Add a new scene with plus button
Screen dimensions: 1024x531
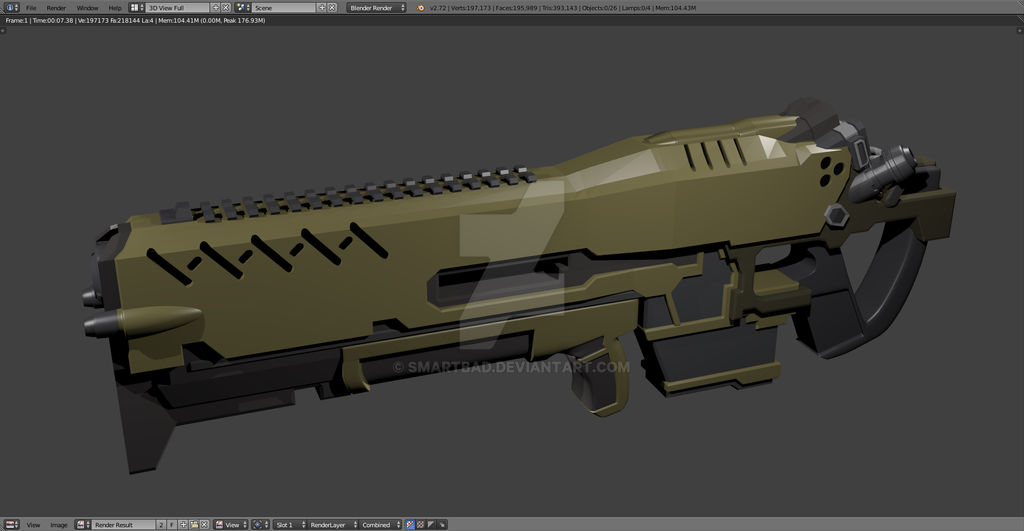pyautogui.click(x=322, y=8)
